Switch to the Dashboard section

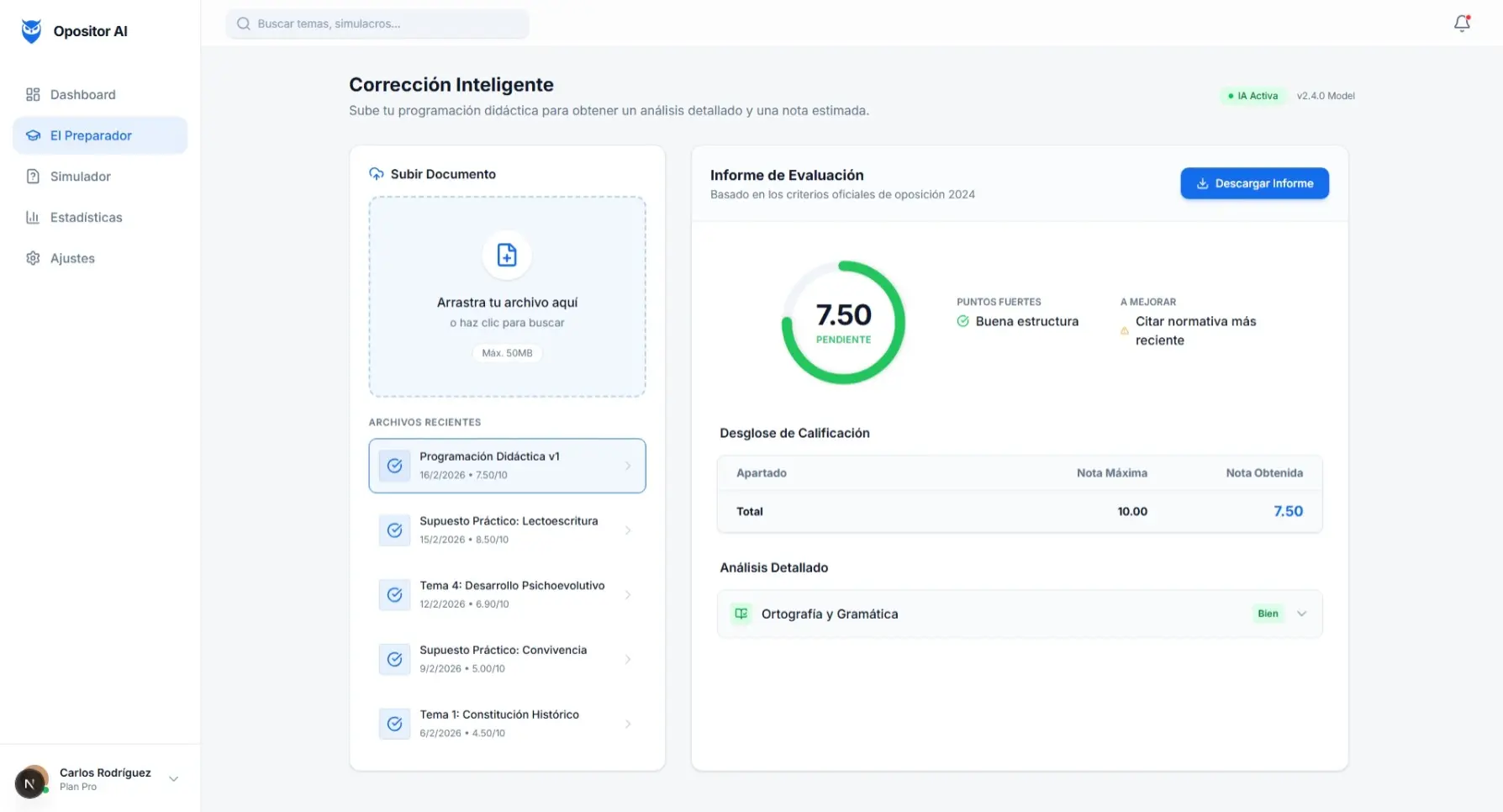coord(82,94)
